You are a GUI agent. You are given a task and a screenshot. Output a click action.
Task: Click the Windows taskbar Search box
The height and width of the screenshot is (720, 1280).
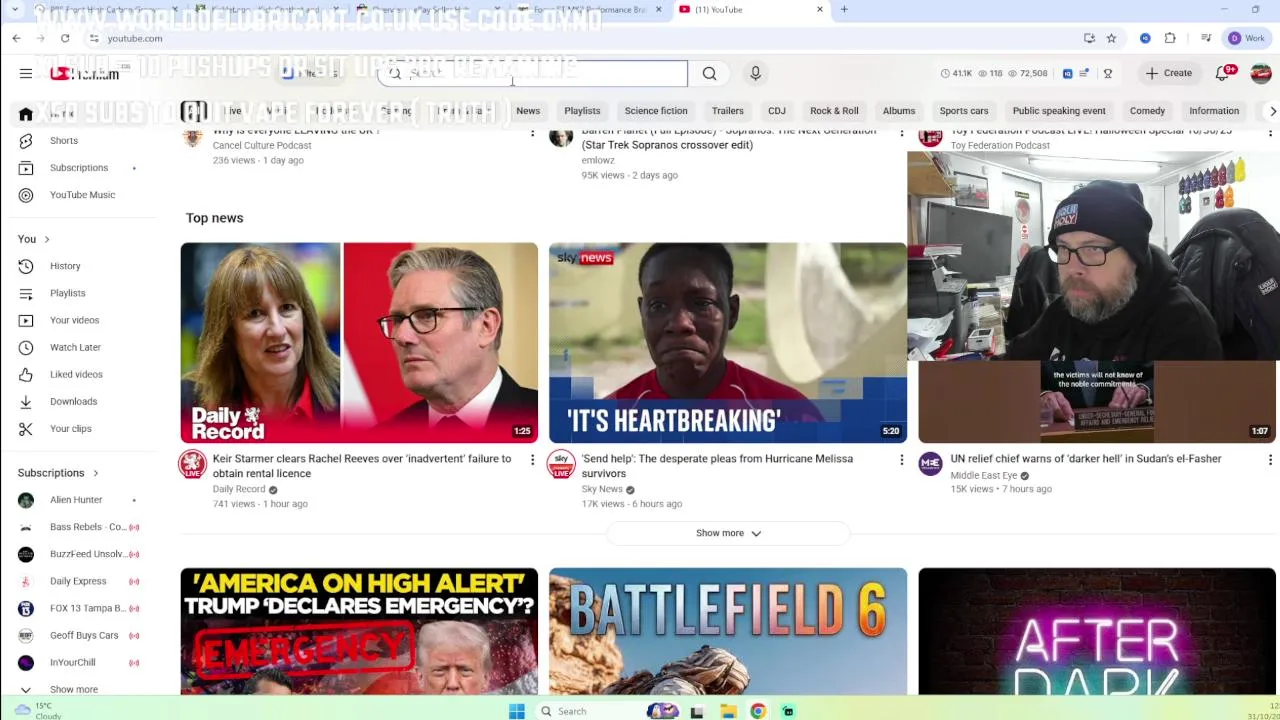click(585, 711)
